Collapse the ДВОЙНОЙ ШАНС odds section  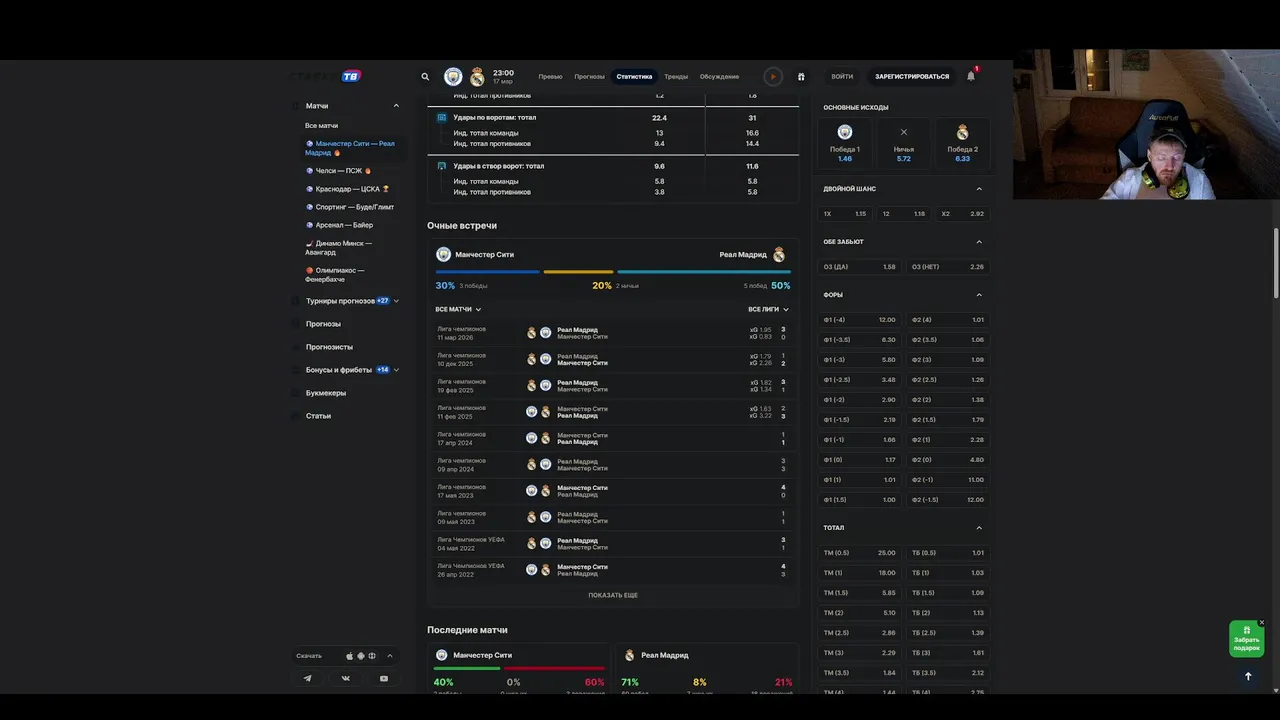coord(979,189)
